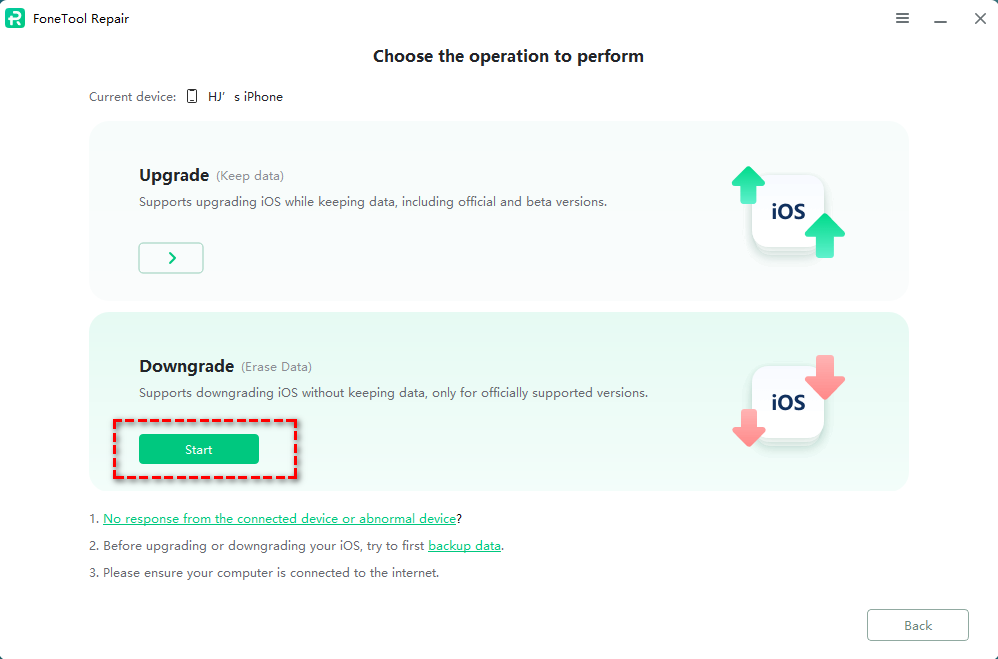
Task: Click the '(Erase Data)' label
Action: pyautogui.click(x=276, y=368)
